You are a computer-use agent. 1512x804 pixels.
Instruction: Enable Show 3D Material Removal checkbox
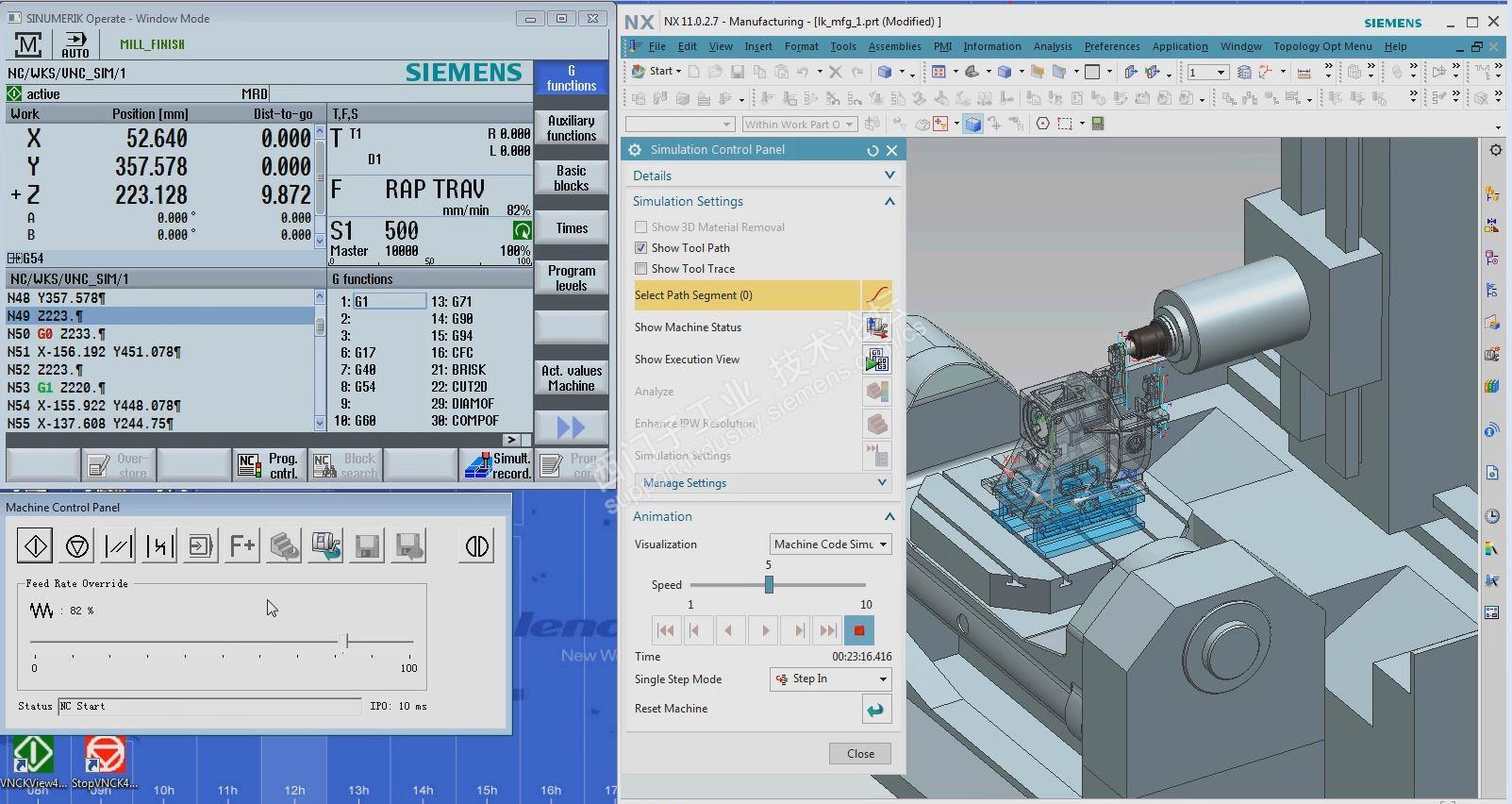pyautogui.click(x=641, y=227)
